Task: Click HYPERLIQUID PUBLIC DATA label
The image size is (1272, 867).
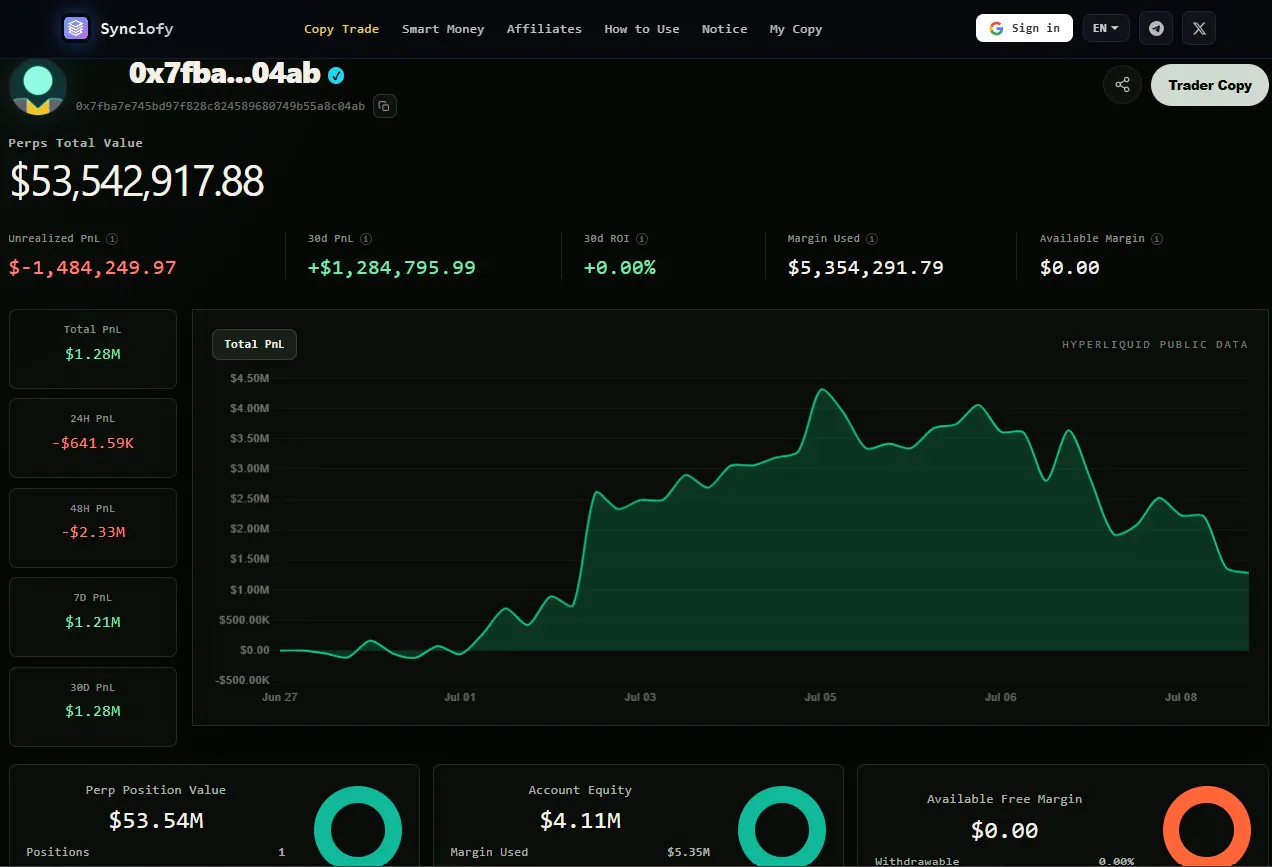Action: click(x=1155, y=345)
